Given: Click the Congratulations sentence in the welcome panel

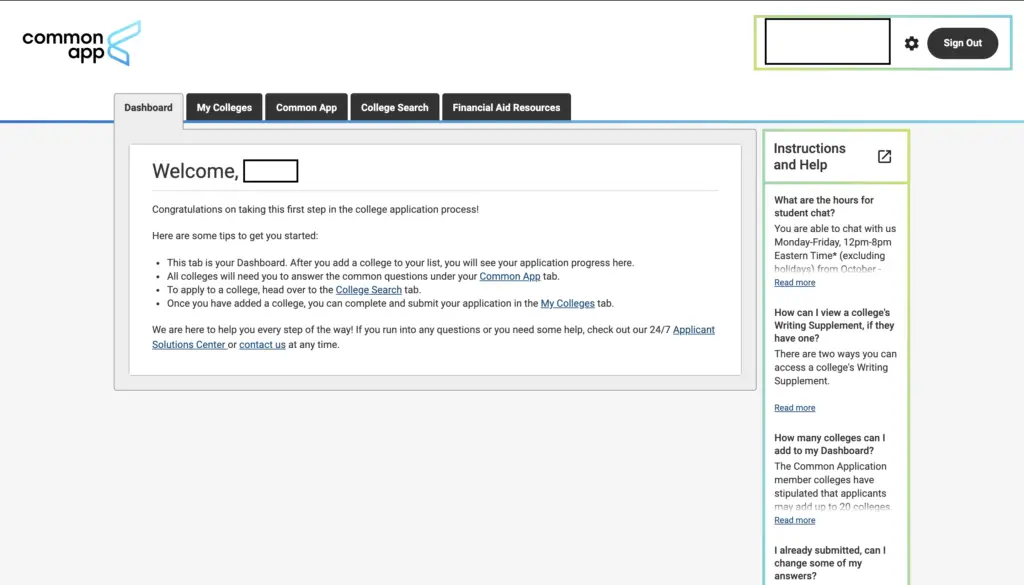Looking at the screenshot, I should [315, 210].
